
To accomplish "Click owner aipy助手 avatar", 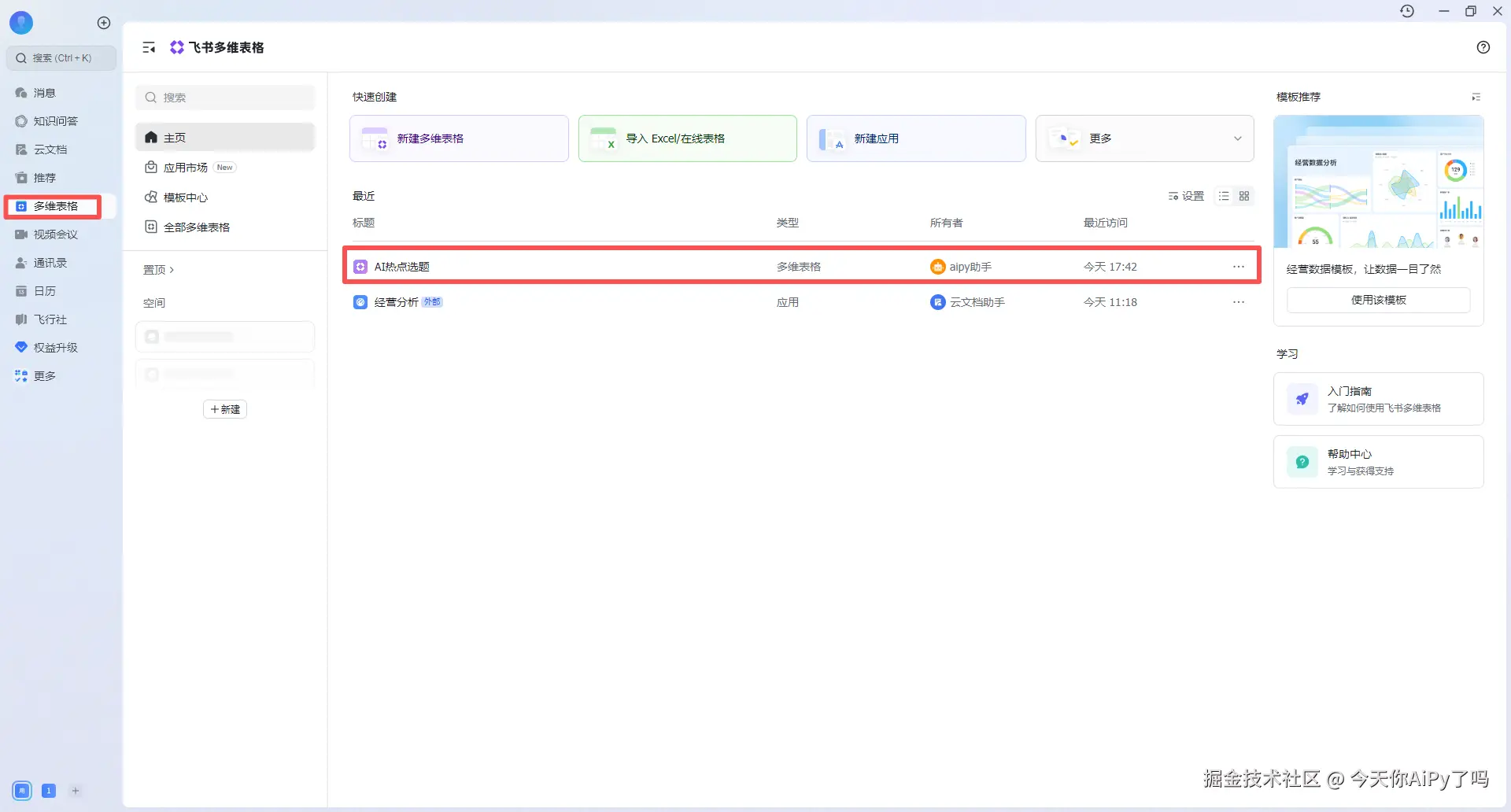I will (x=937, y=267).
